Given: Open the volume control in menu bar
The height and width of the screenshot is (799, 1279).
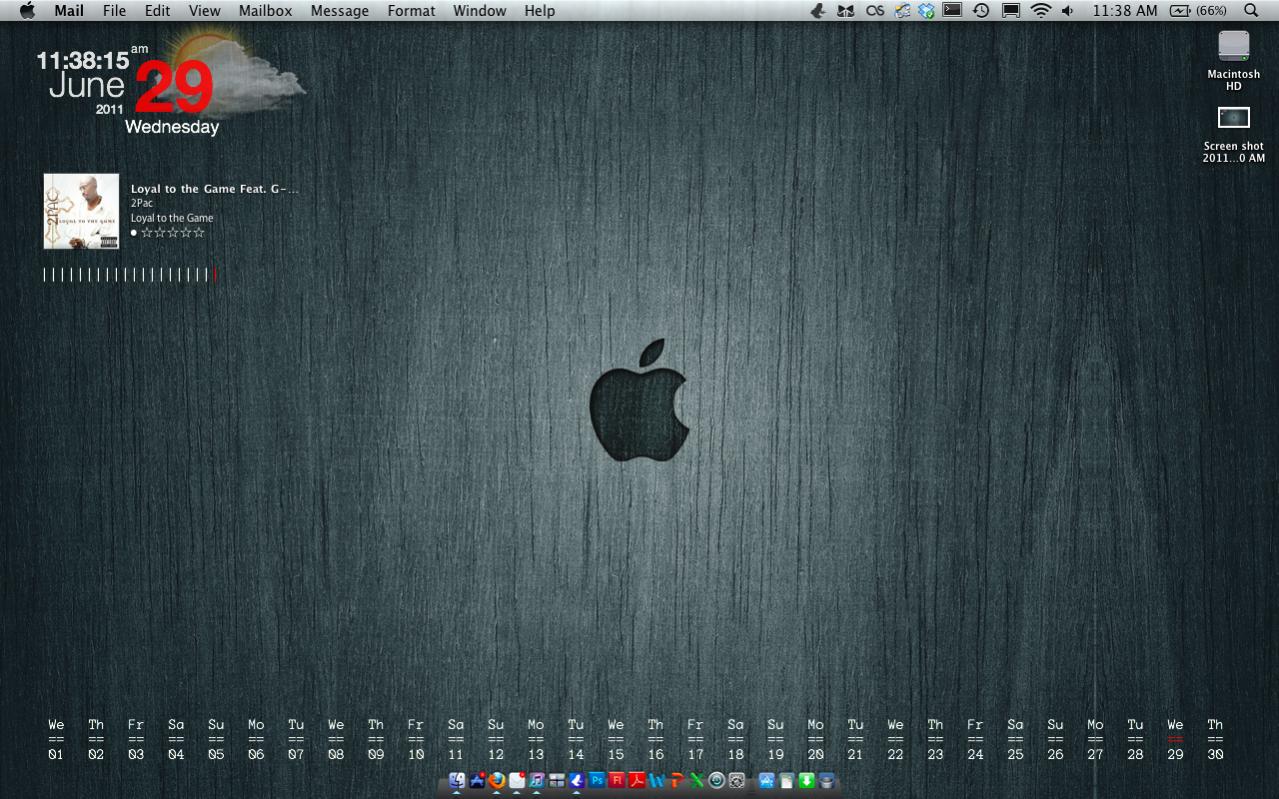Looking at the screenshot, I should coord(1068,11).
